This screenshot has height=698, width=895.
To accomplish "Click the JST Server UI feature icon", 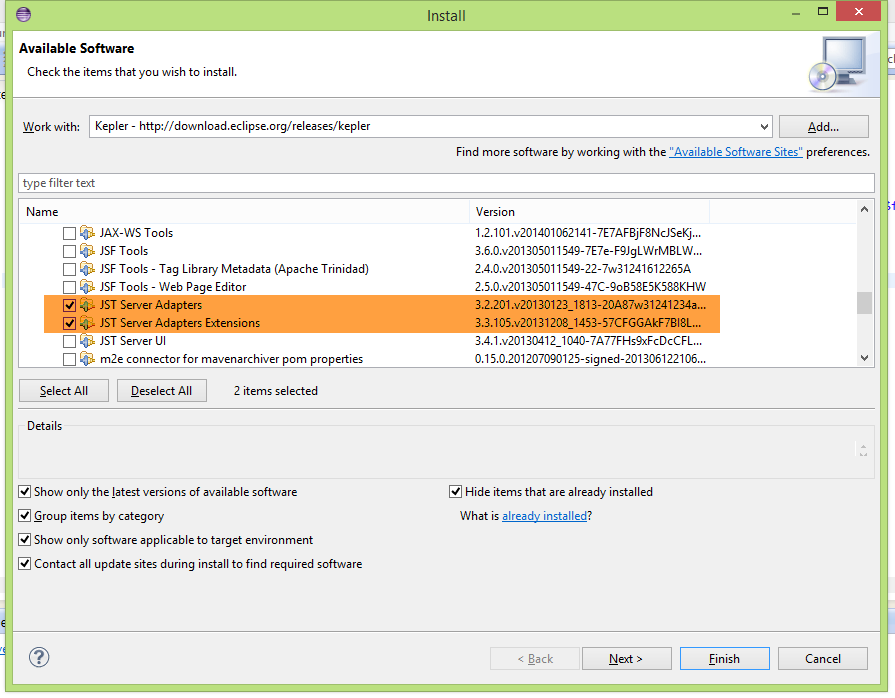I will (87, 341).
